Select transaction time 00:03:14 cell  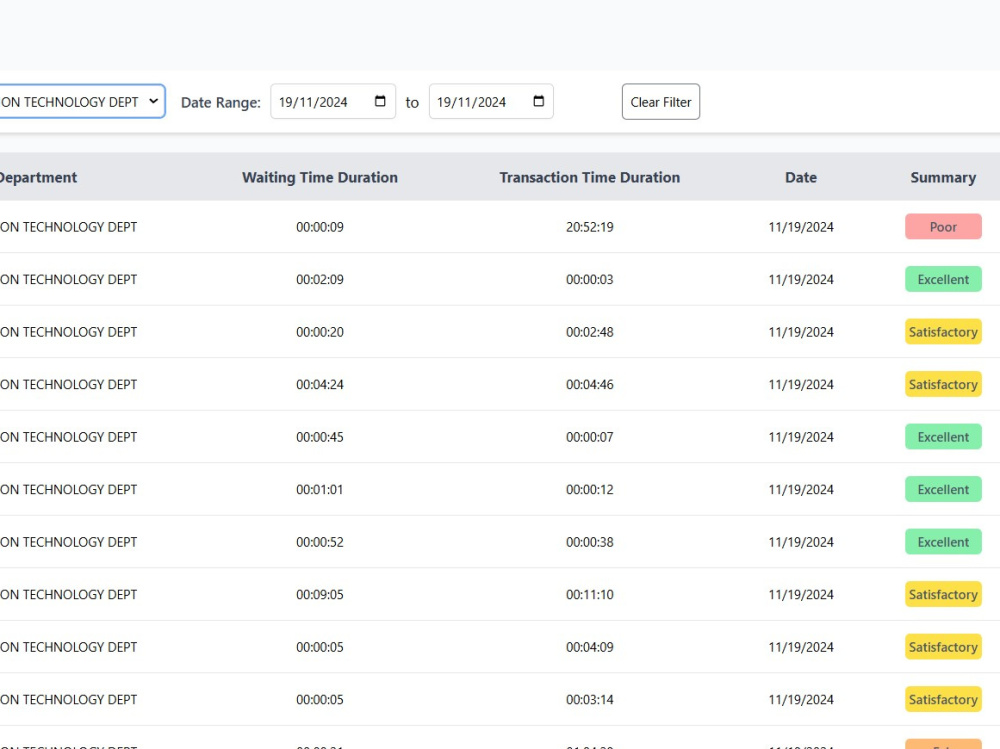(x=589, y=700)
